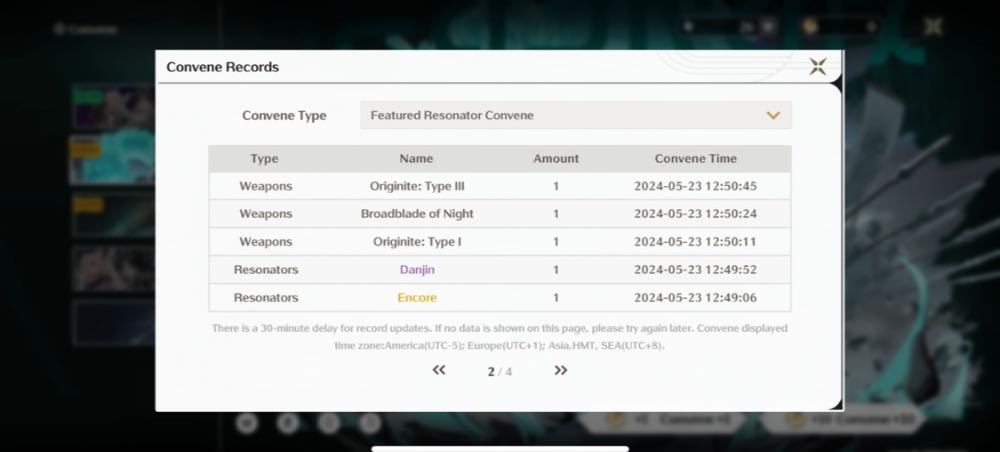
Task: Click Resonators type in Encore row
Action: (265, 298)
